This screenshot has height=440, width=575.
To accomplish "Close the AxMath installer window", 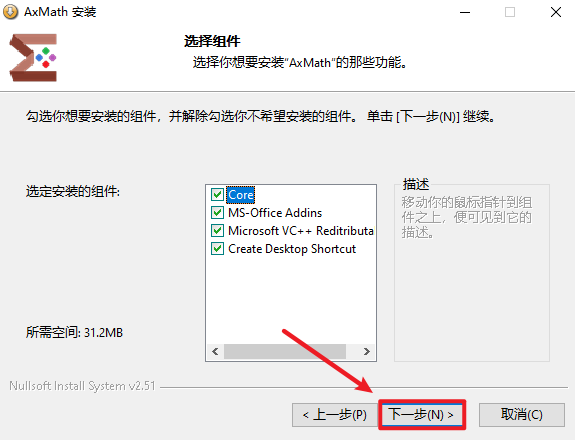I will pos(556,12).
